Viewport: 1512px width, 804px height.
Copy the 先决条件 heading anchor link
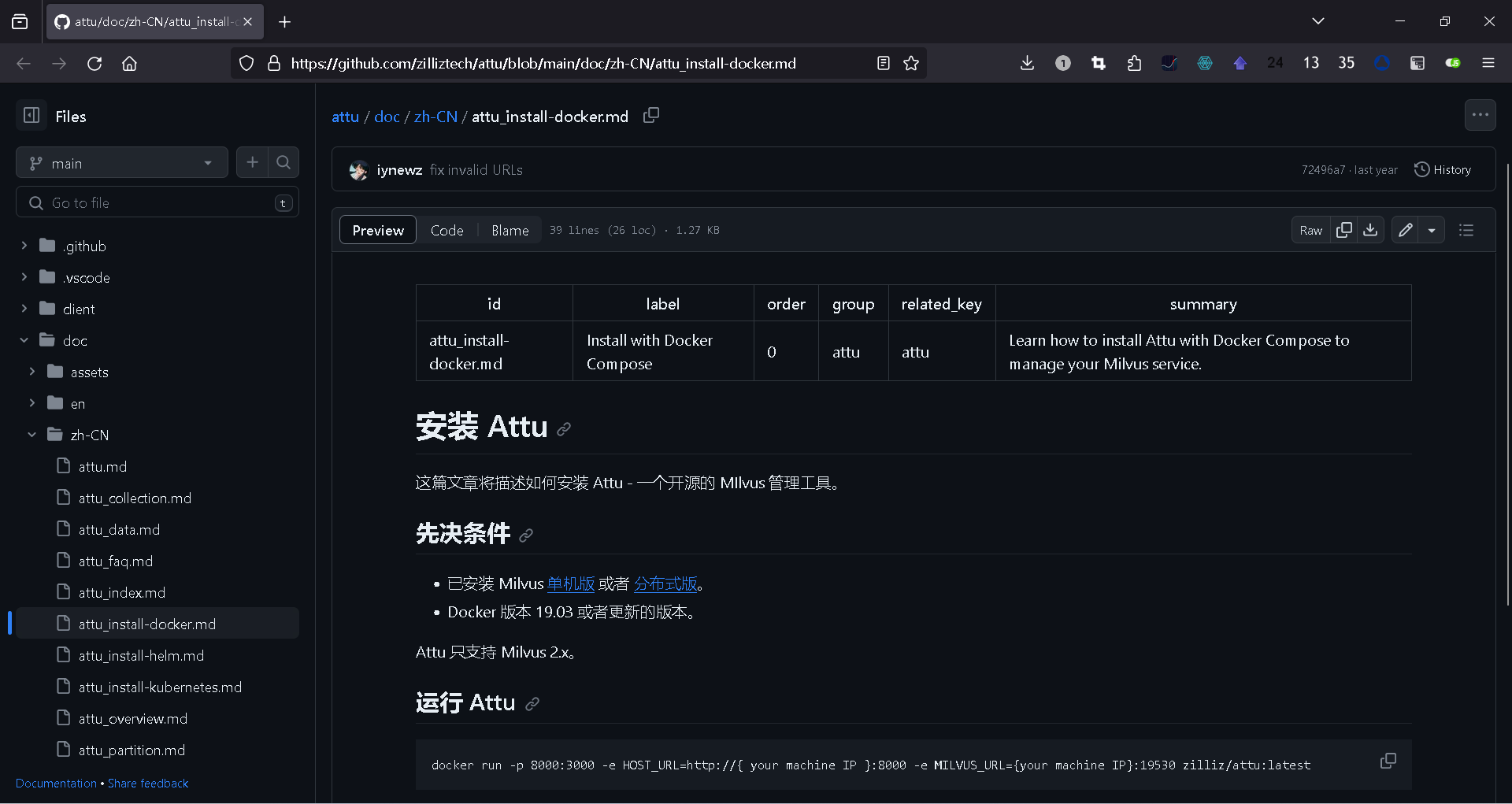526,535
